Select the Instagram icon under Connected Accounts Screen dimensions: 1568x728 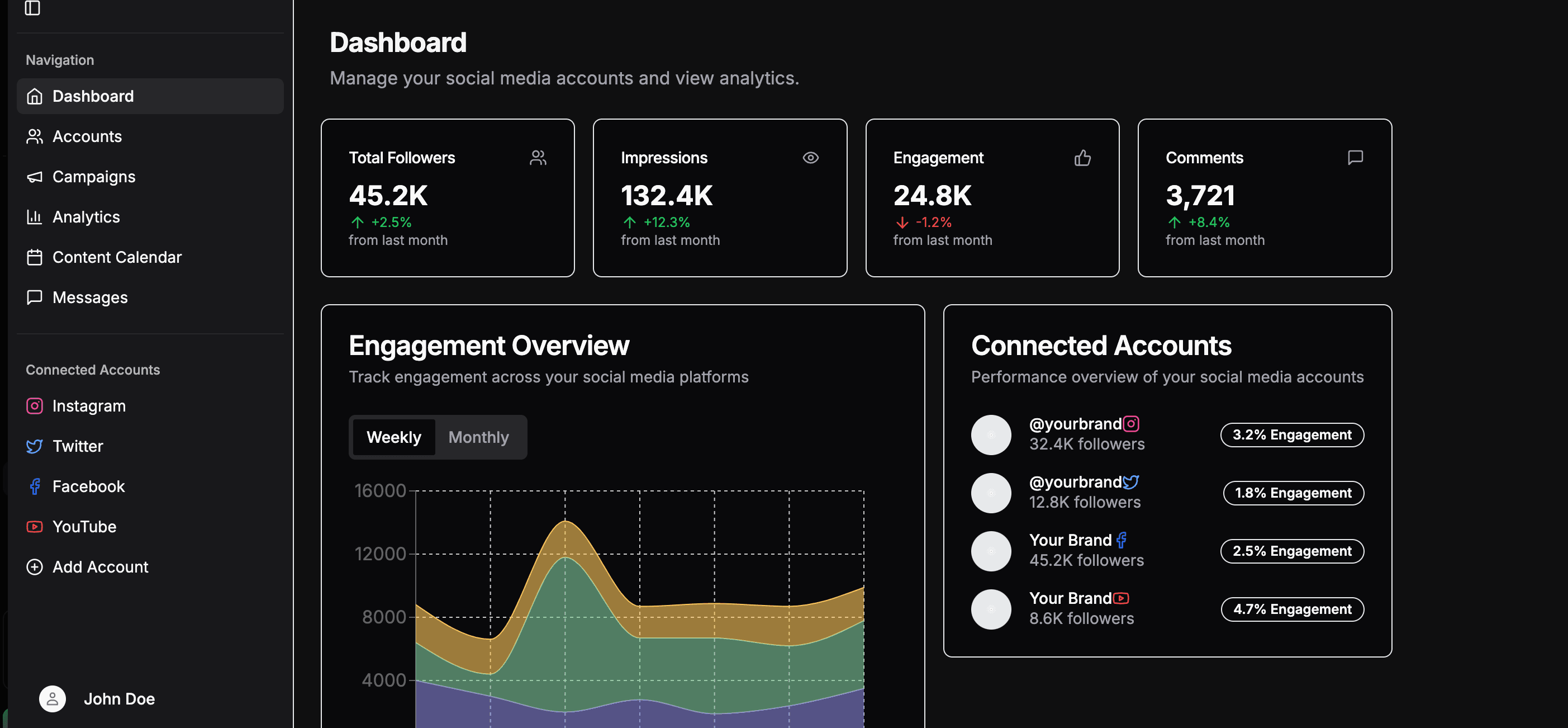(x=35, y=405)
